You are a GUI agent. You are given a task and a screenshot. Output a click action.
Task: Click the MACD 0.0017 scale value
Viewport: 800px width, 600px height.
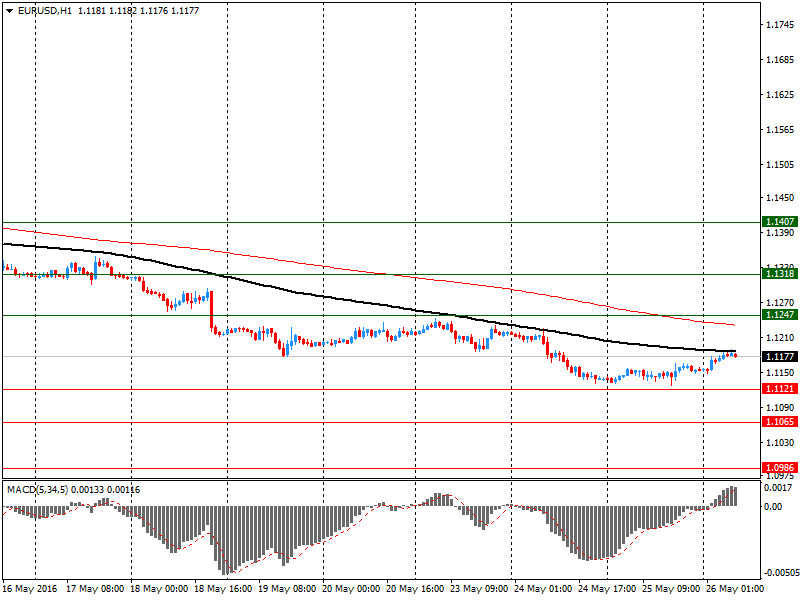click(778, 488)
